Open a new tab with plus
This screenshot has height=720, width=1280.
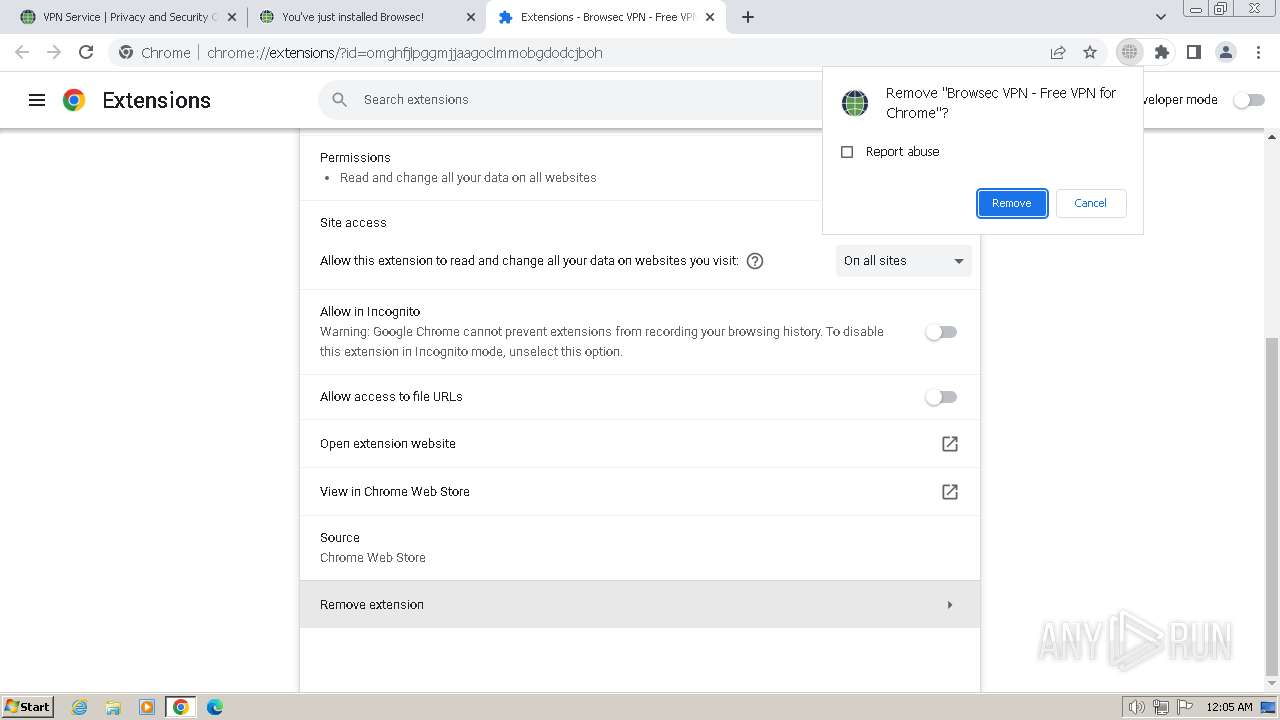point(748,17)
